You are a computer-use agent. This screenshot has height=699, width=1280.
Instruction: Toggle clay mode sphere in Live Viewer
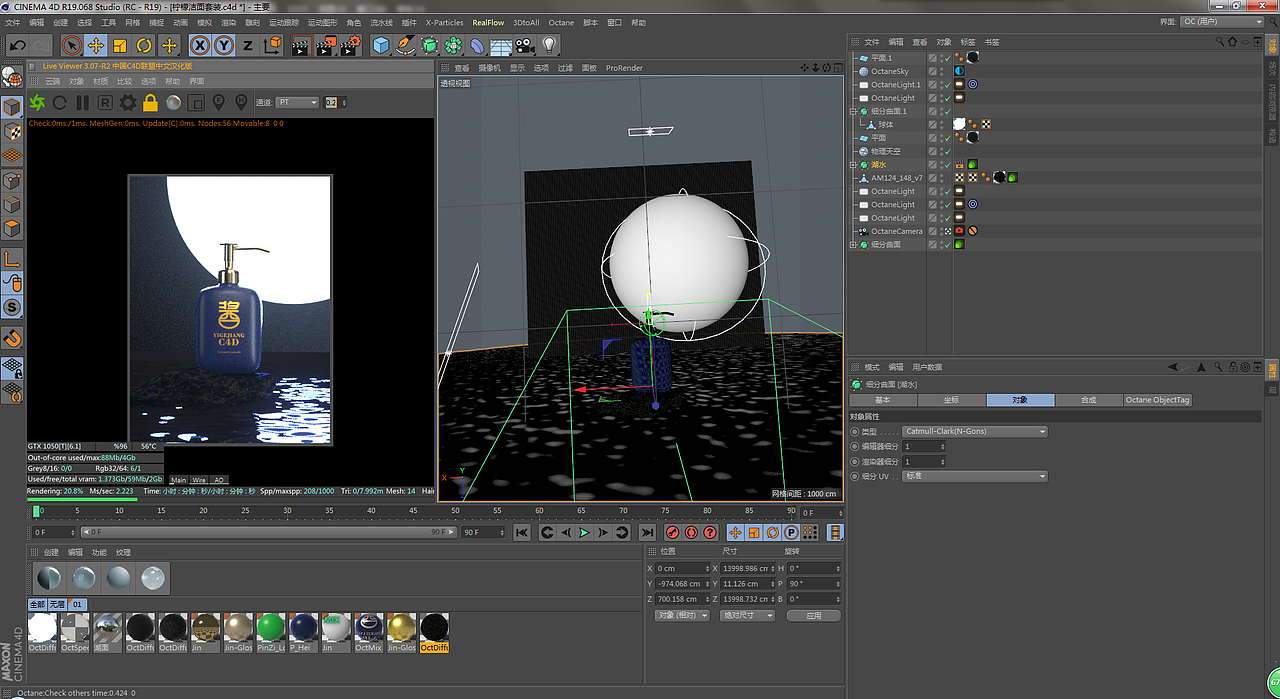[173, 102]
